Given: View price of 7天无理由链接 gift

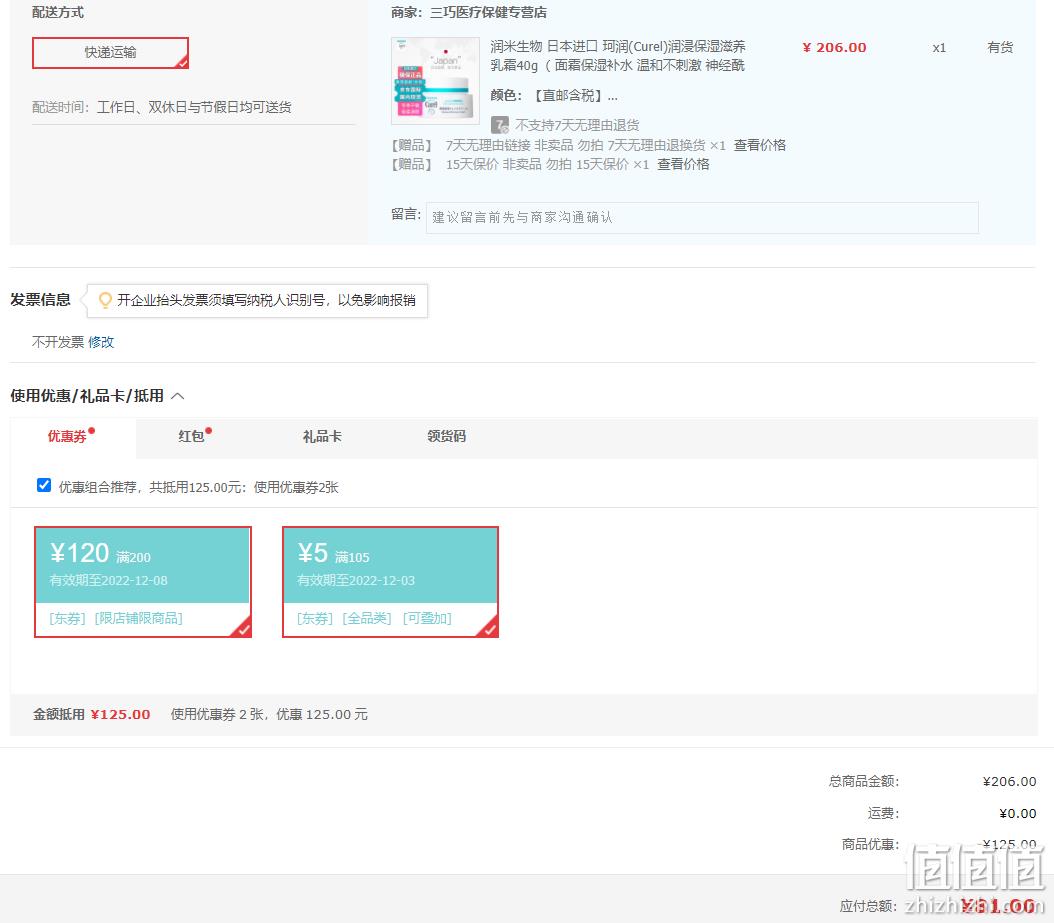Looking at the screenshot, I should 760,145.
